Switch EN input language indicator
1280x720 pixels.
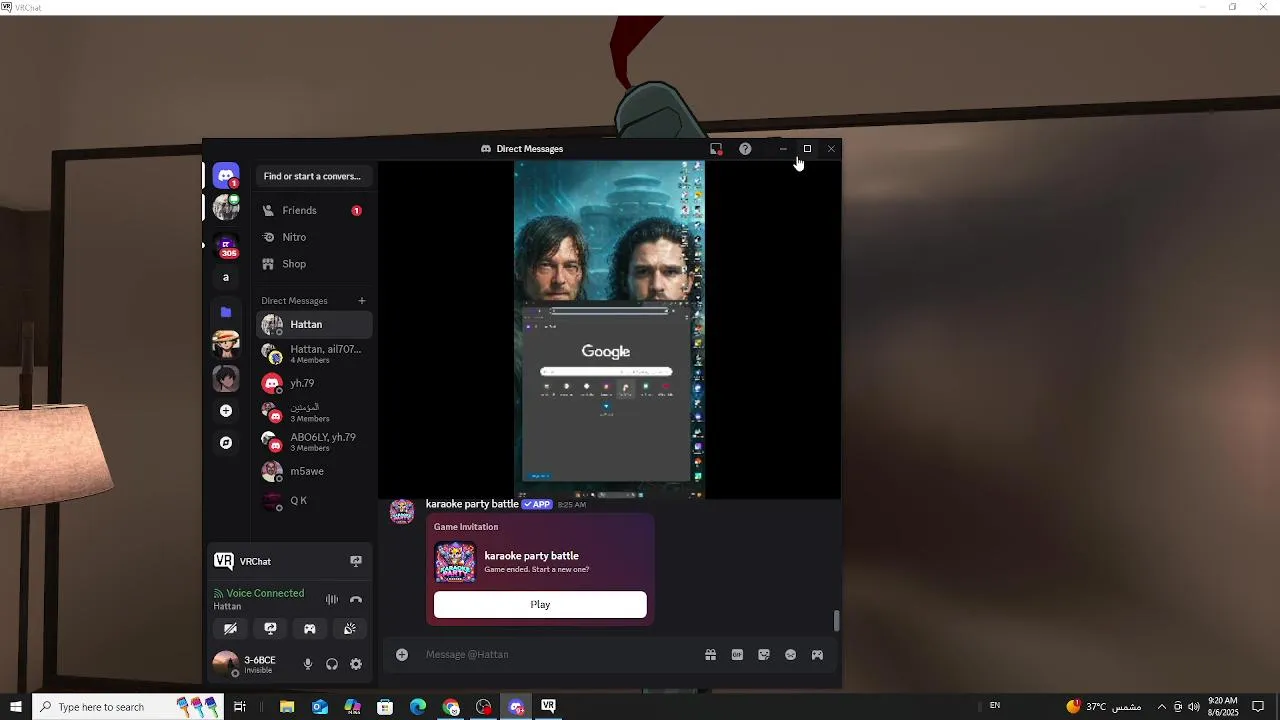coord(995,707)
